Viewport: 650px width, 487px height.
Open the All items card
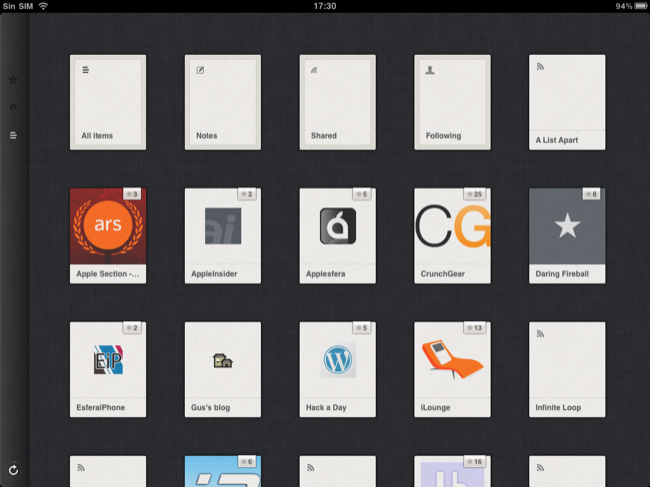pos(108,102)
